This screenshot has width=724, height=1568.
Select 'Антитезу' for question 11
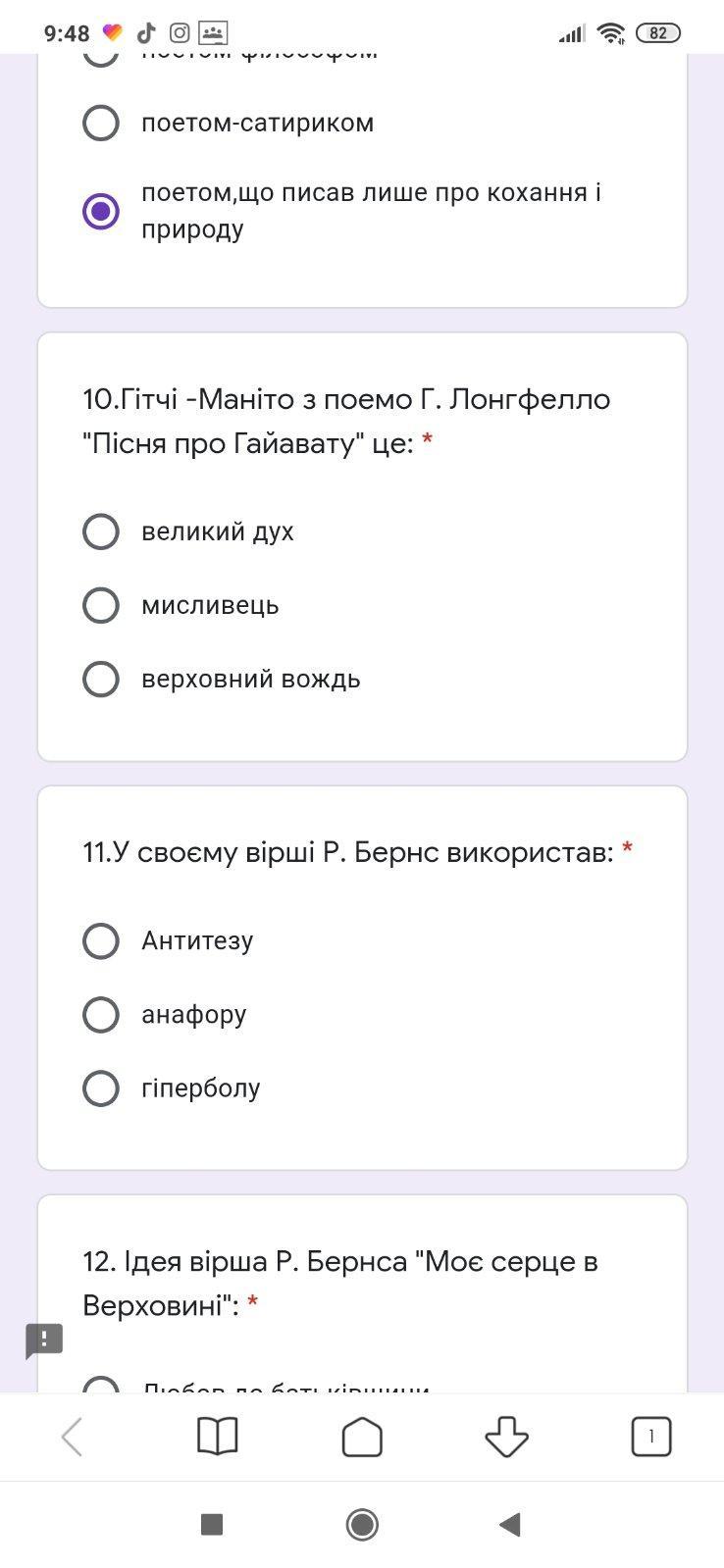(x=101, y=940)
